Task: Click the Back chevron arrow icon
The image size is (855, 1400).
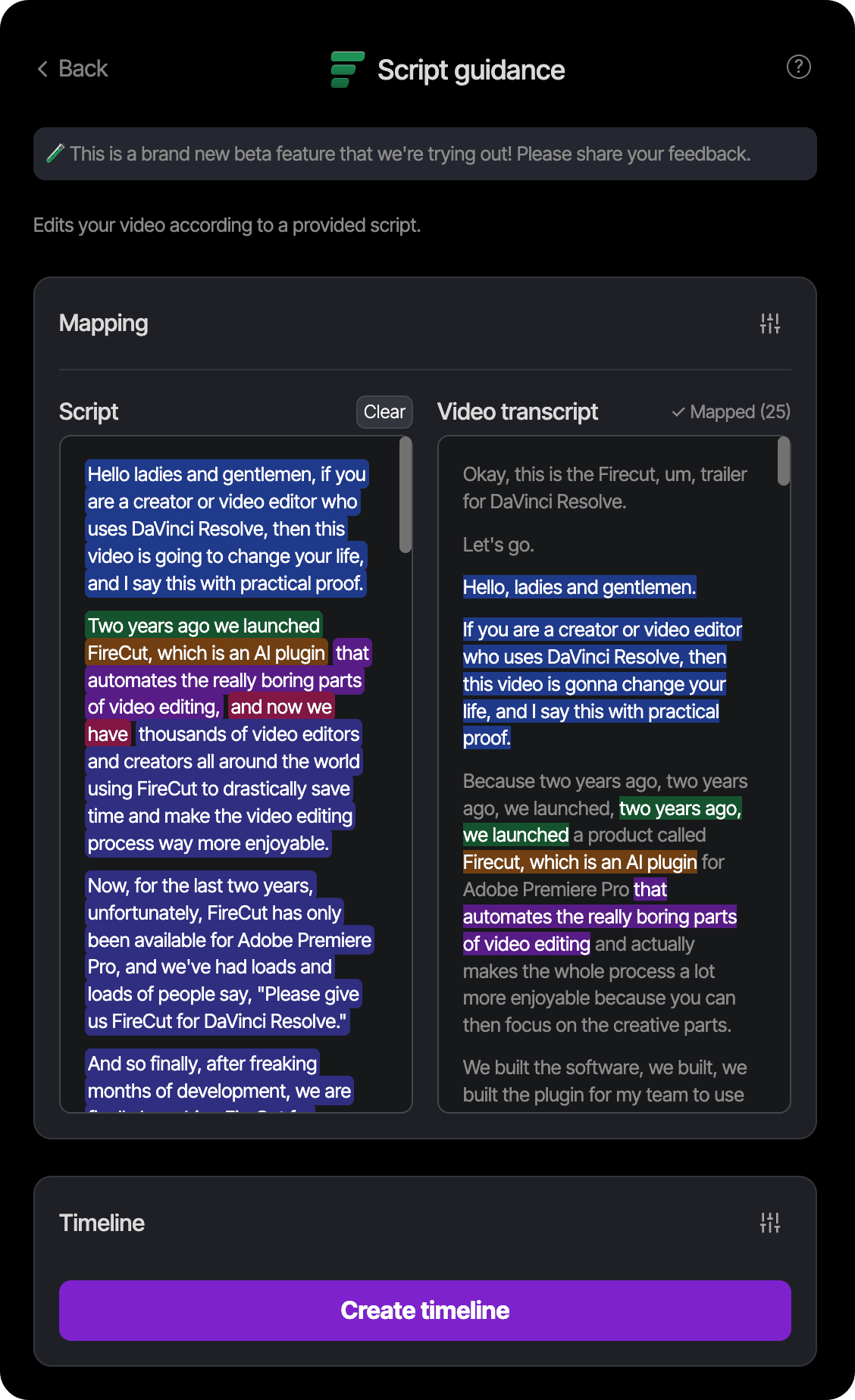Action: [42, 69]
